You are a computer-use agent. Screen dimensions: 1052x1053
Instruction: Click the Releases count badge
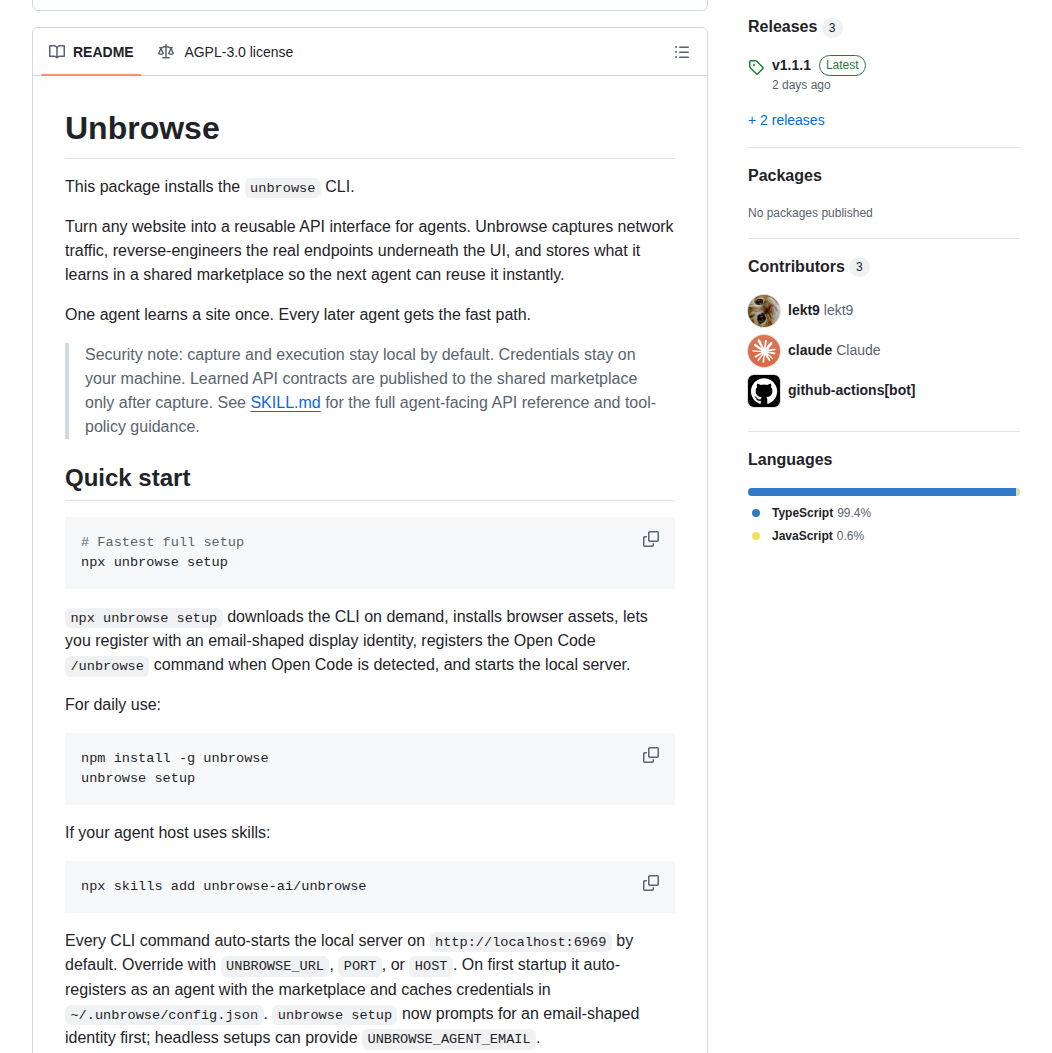[x=832, y=27]
